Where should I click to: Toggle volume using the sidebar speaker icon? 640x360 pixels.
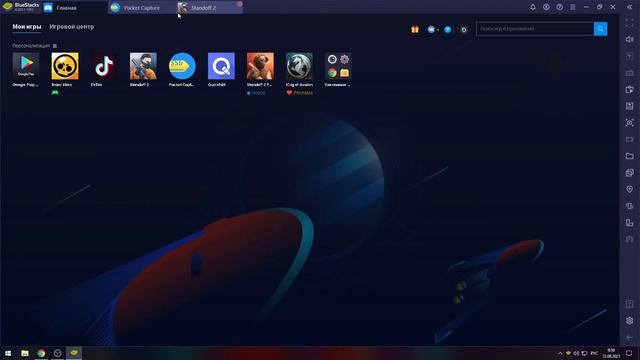click(629, 39)
